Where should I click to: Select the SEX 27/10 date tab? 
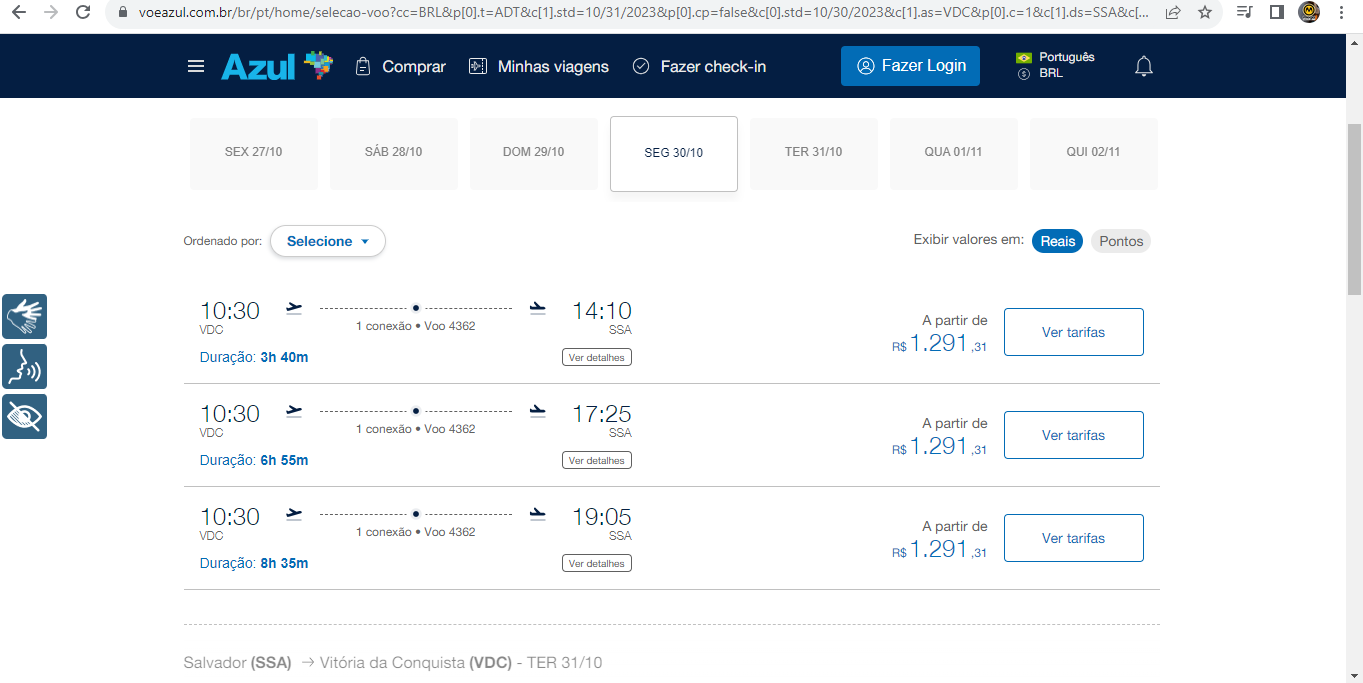point(254,153)
